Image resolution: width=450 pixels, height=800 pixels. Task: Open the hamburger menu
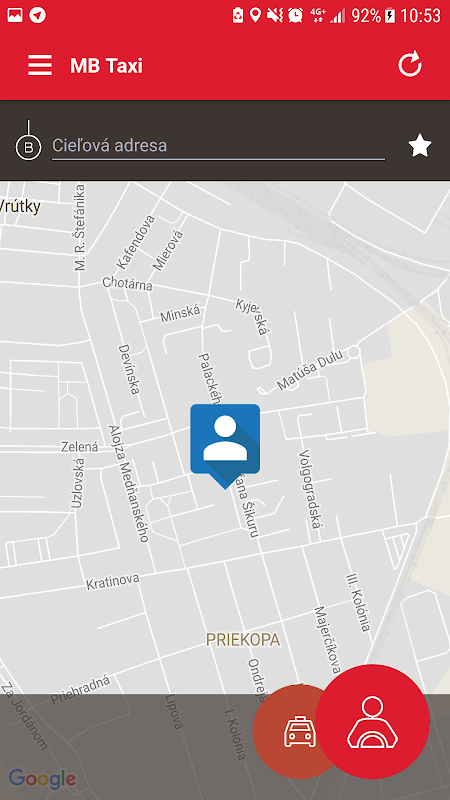40,65
